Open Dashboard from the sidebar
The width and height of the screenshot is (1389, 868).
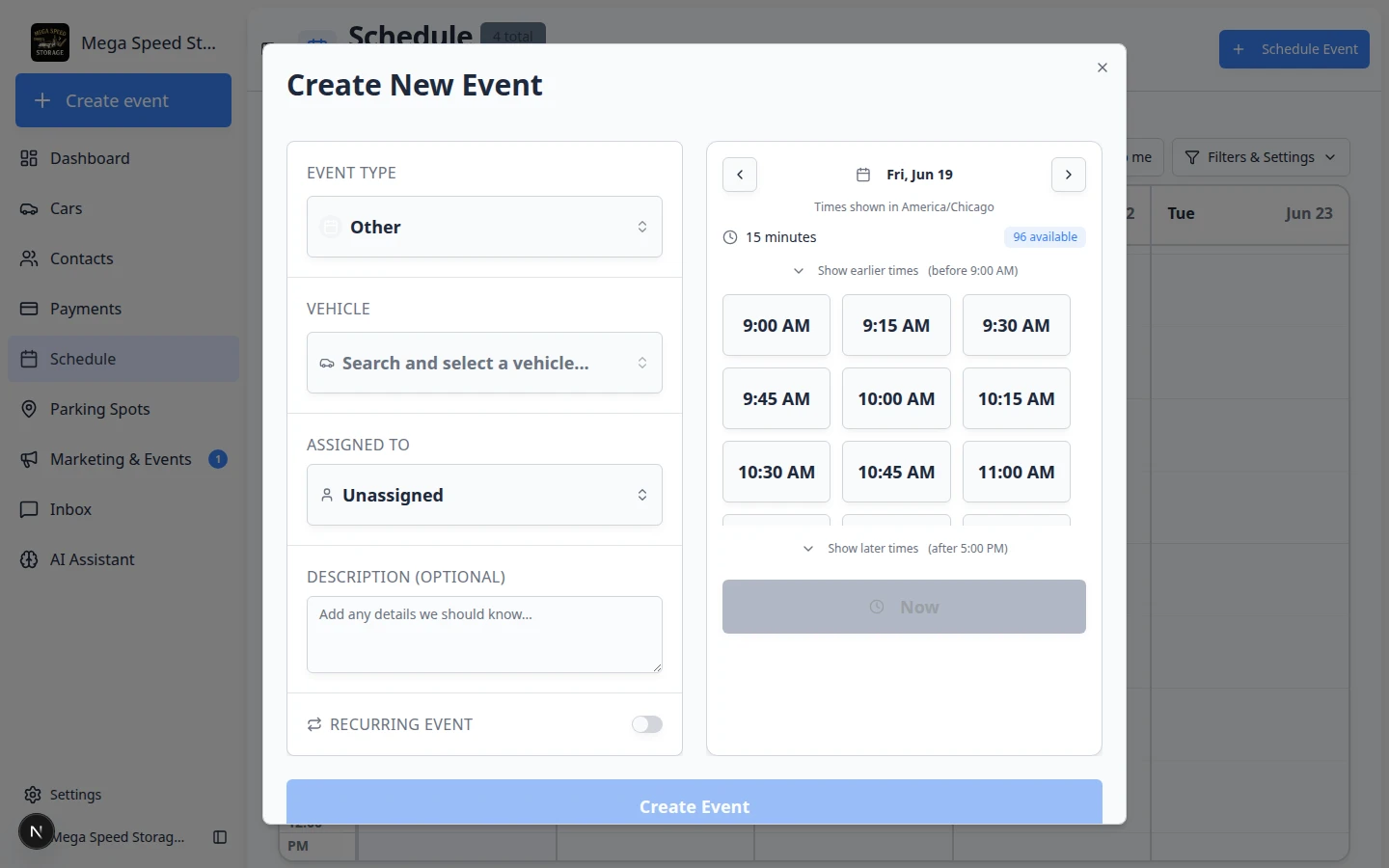tap(123, 158)
